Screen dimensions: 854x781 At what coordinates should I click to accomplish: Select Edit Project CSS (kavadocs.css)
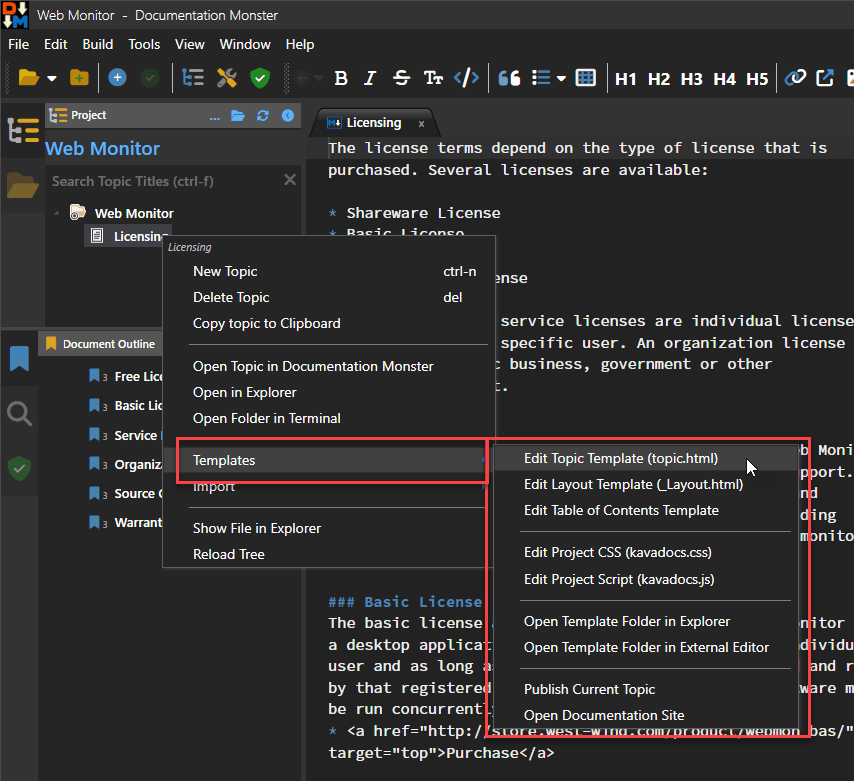tap(645, 553)
